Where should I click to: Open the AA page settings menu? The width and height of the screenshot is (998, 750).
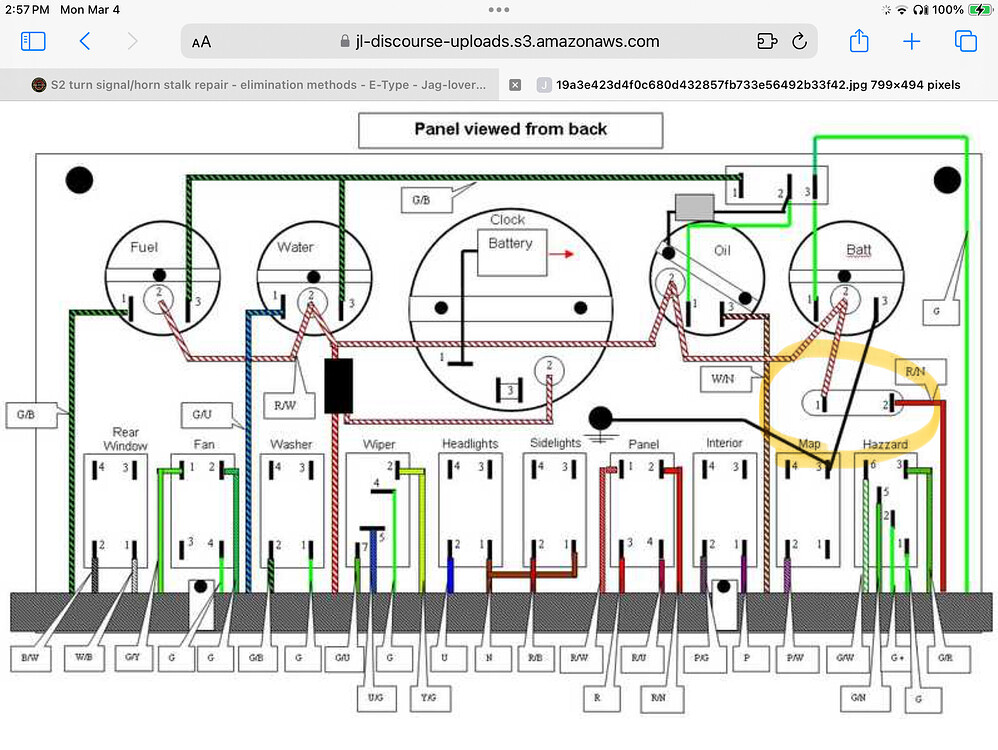coord(201,42)
